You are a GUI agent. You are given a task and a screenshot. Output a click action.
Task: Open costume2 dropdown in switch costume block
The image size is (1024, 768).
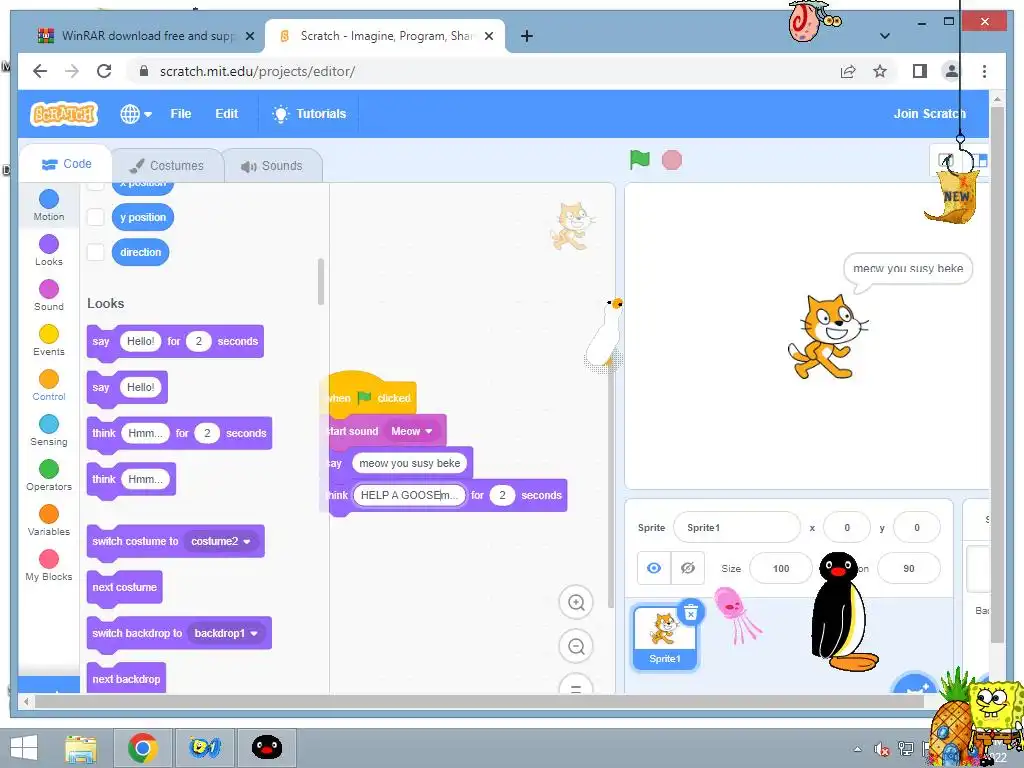point(221,541)
